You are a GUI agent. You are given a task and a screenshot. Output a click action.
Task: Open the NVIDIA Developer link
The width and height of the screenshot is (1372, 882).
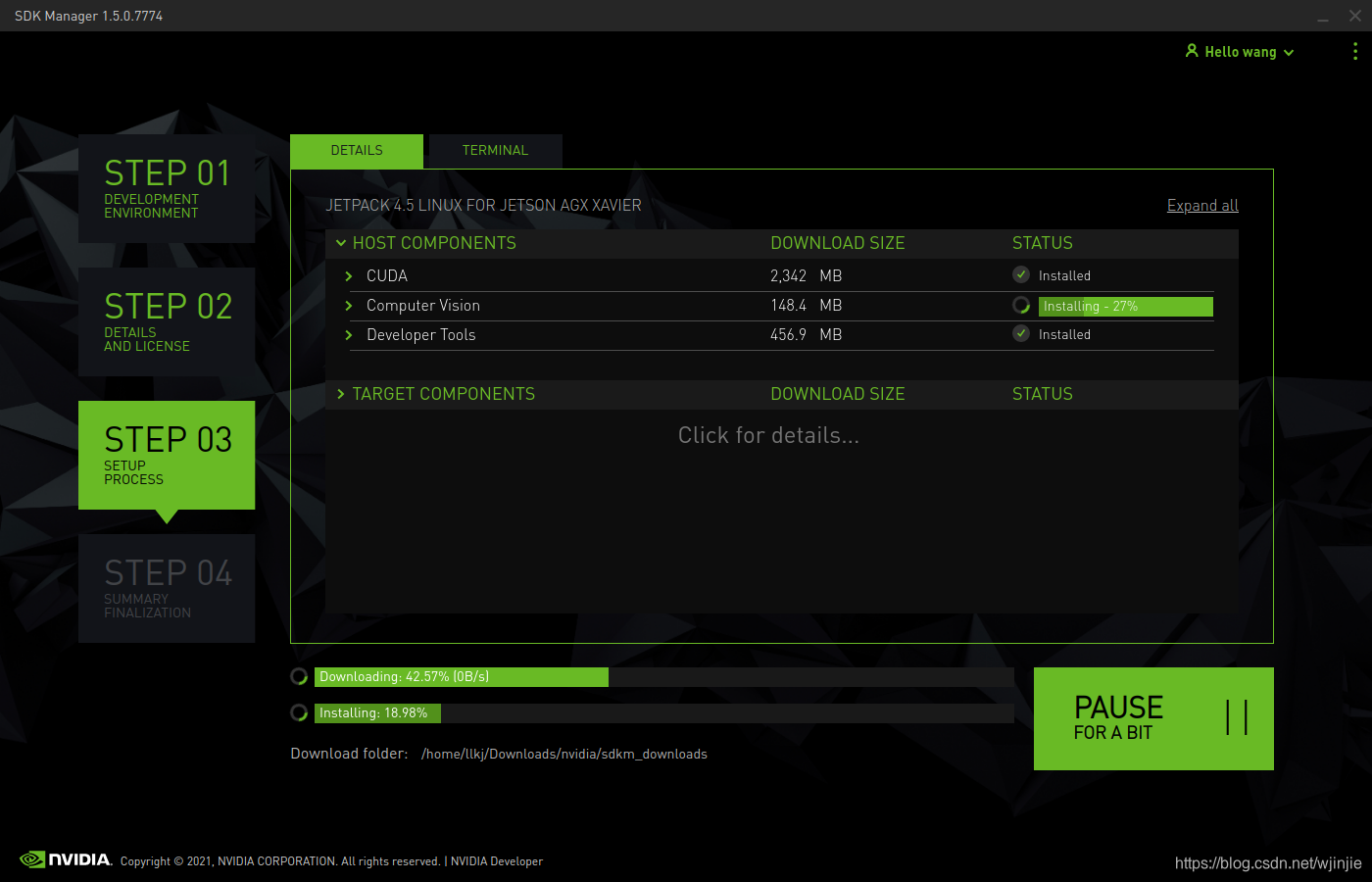click(497, 861)
